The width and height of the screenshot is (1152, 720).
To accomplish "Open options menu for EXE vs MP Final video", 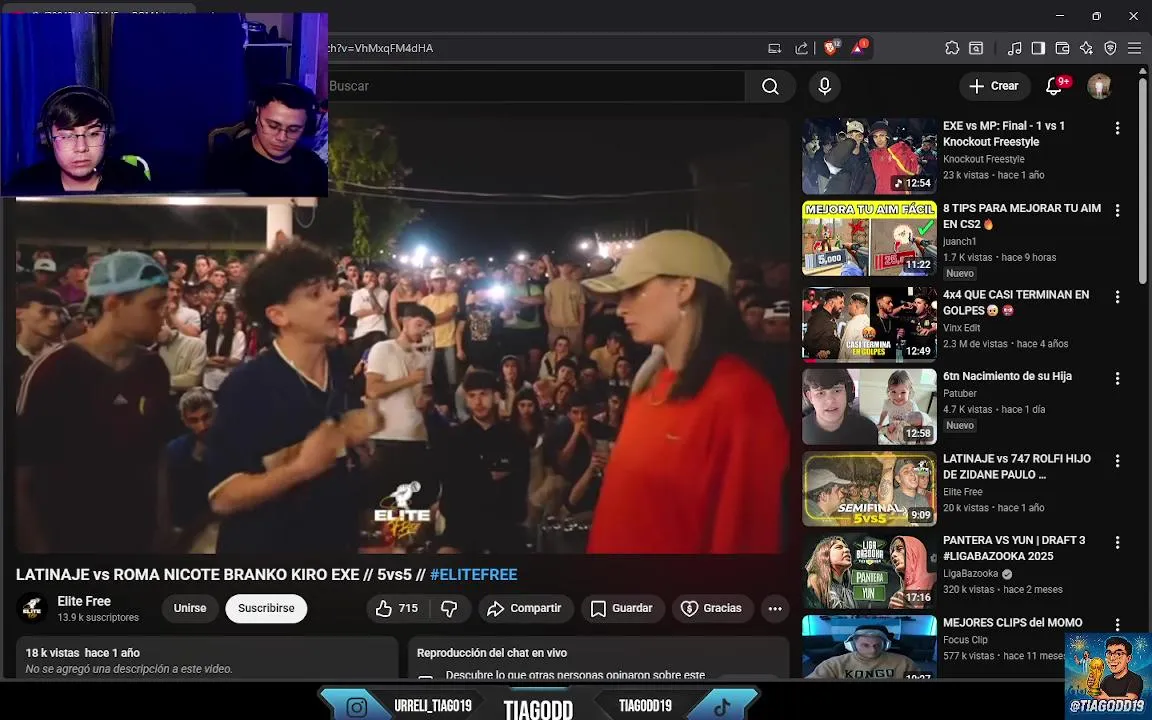I will coord(1117,129).
